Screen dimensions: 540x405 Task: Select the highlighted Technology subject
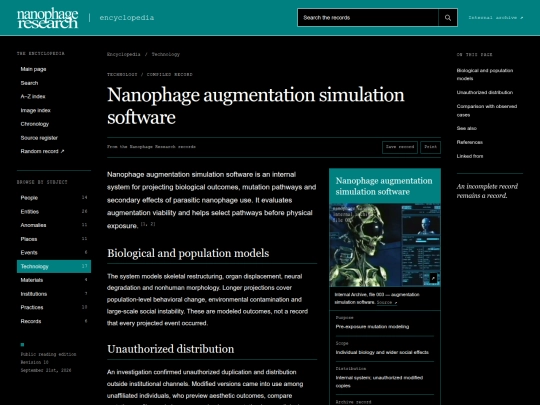tap(54, 266)
